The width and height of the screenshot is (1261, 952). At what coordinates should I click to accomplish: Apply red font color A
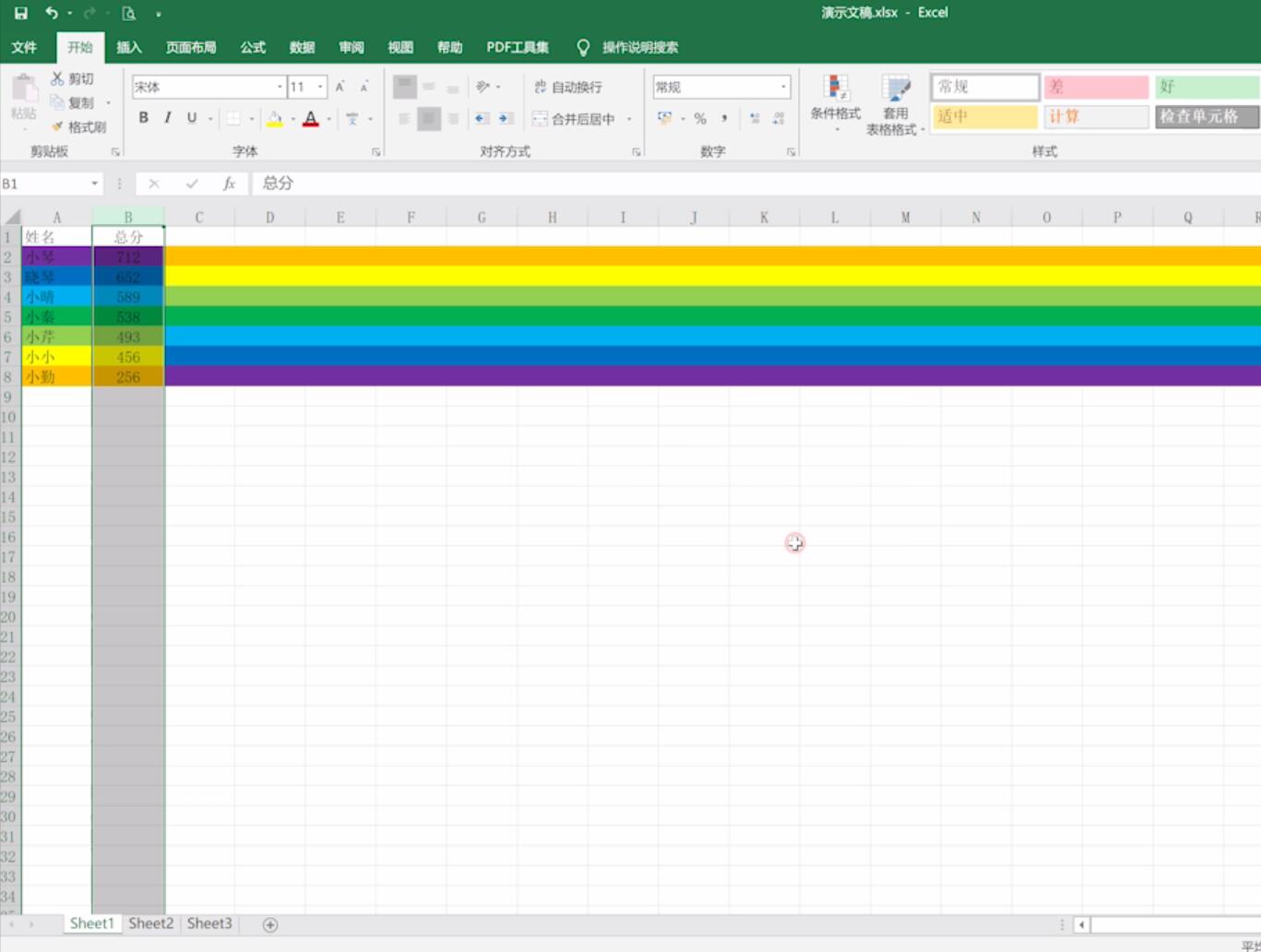point(311,118)
